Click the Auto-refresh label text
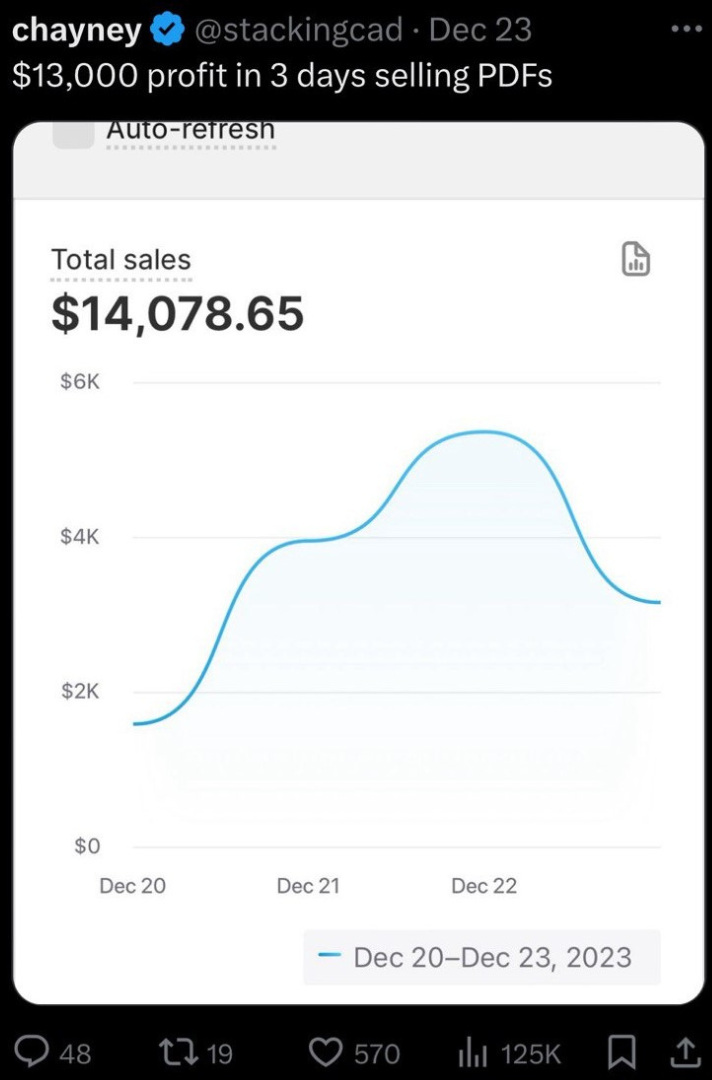Image resolution: width=712 pixels, height=1080 pixels. [x=190, y=129]
